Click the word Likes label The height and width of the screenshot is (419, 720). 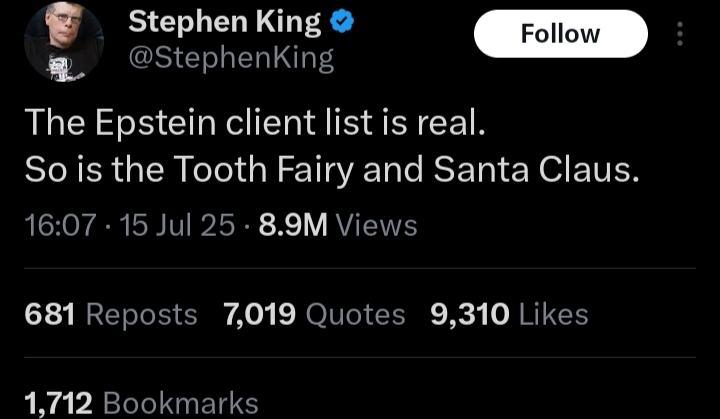(x=554, y=315)
